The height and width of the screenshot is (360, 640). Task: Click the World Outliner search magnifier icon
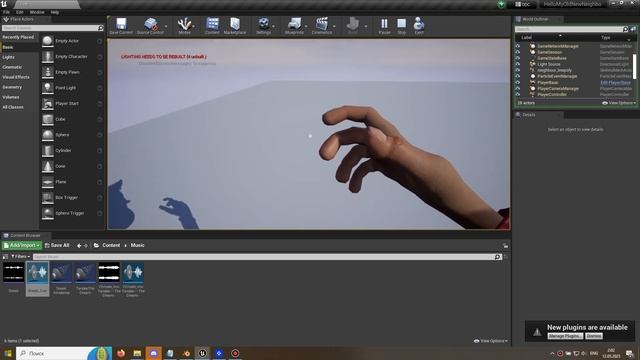[x=625, y=29]
